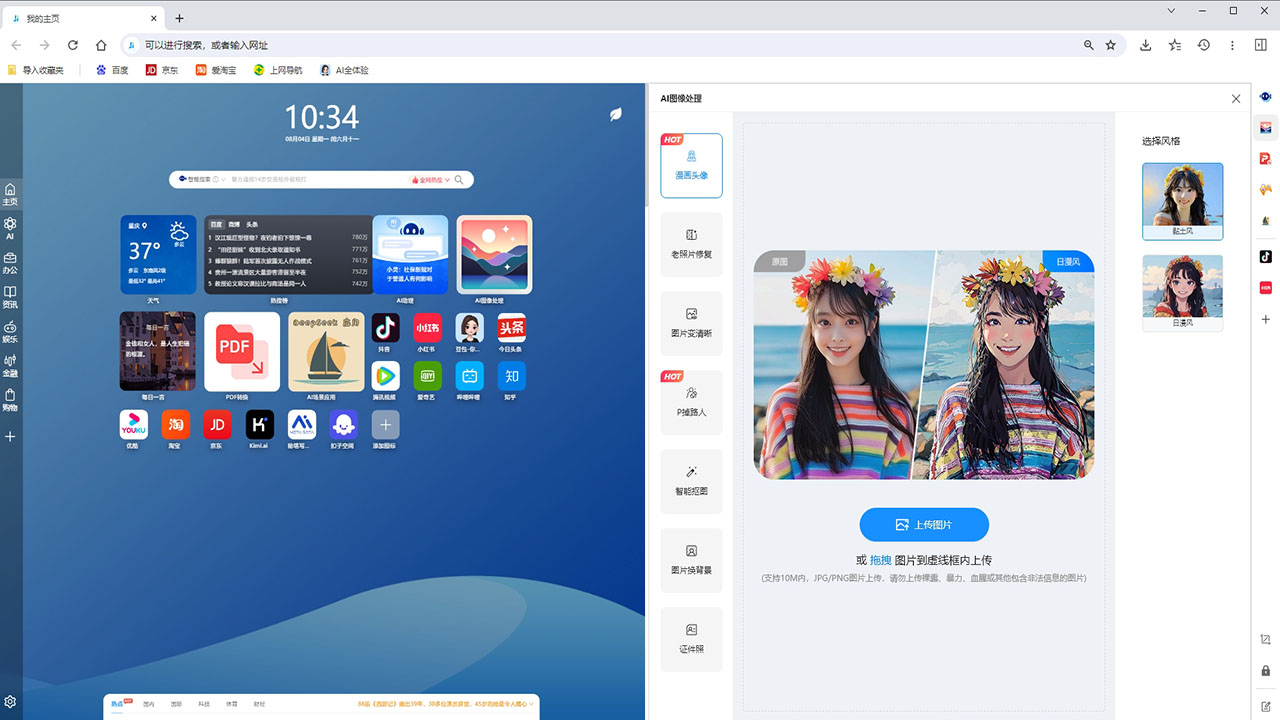Open the Douyin icon in the right sidebar

click(x=1264, y=257)
